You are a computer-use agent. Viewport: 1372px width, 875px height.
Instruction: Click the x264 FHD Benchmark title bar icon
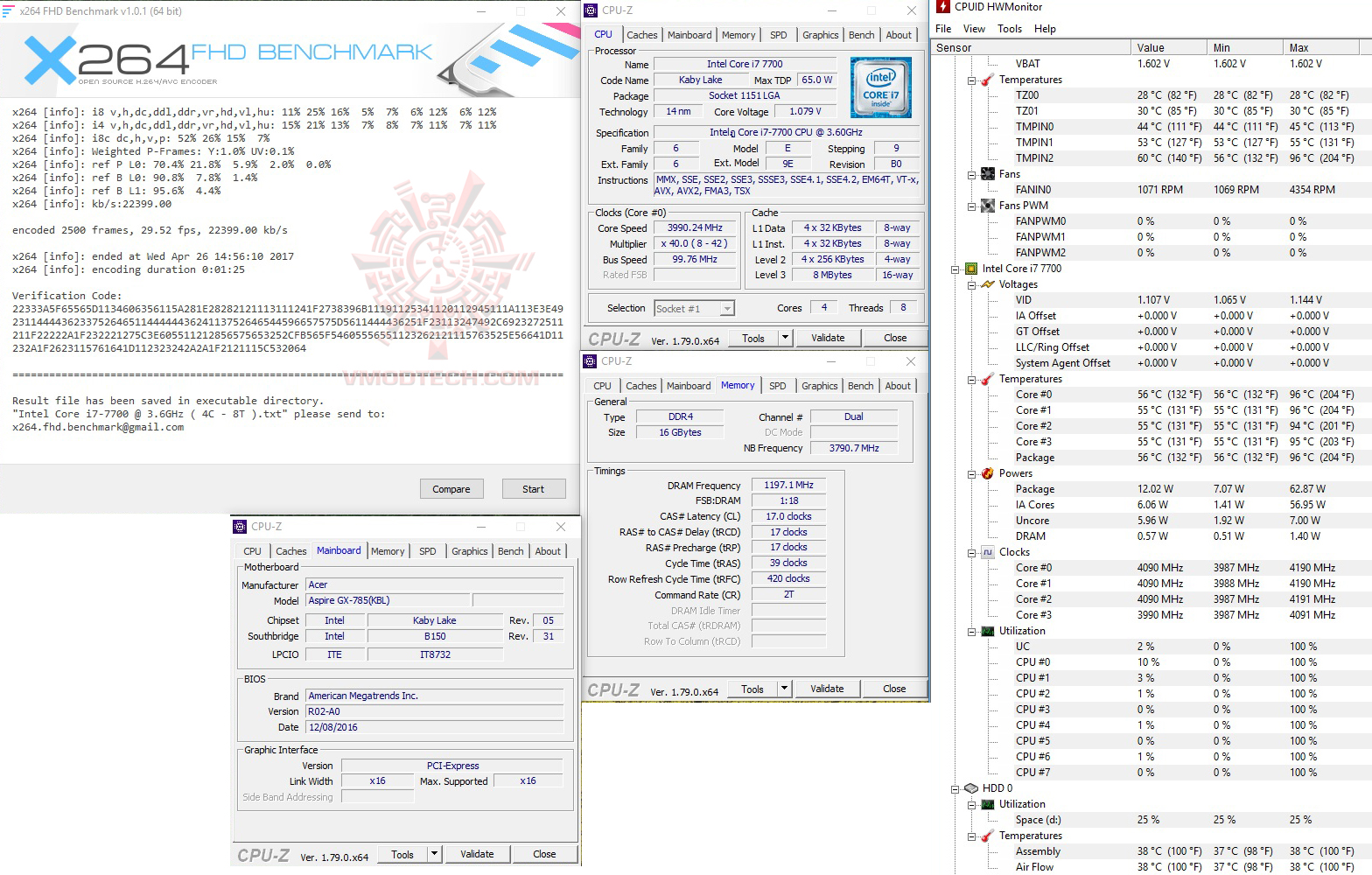coord(8,11)
